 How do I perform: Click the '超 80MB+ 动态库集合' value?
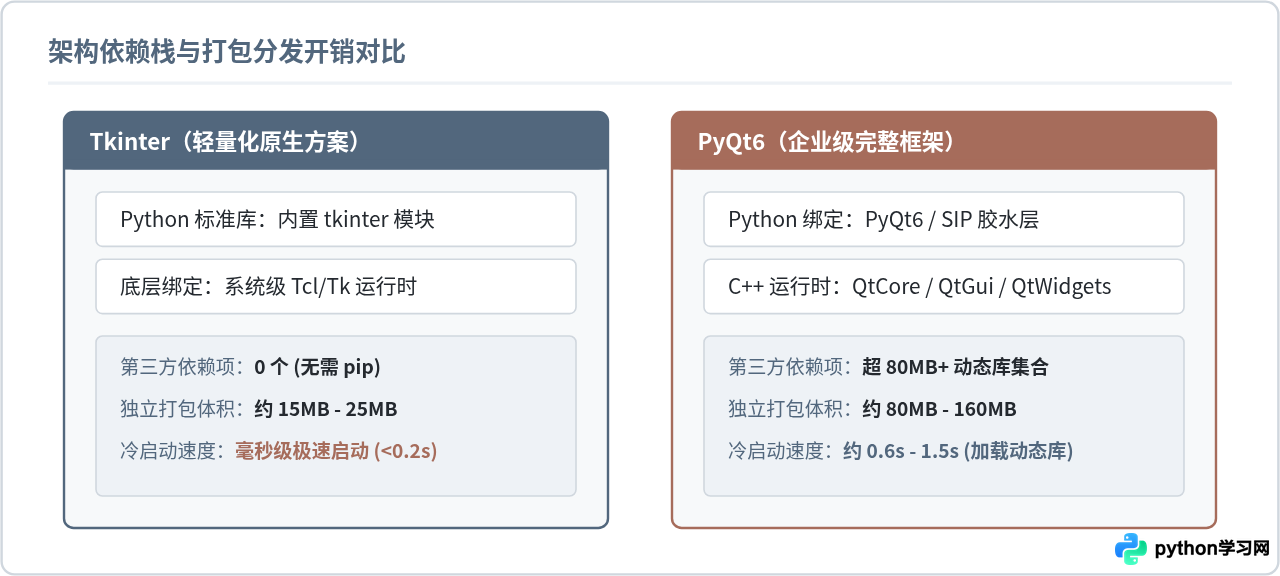955,367
